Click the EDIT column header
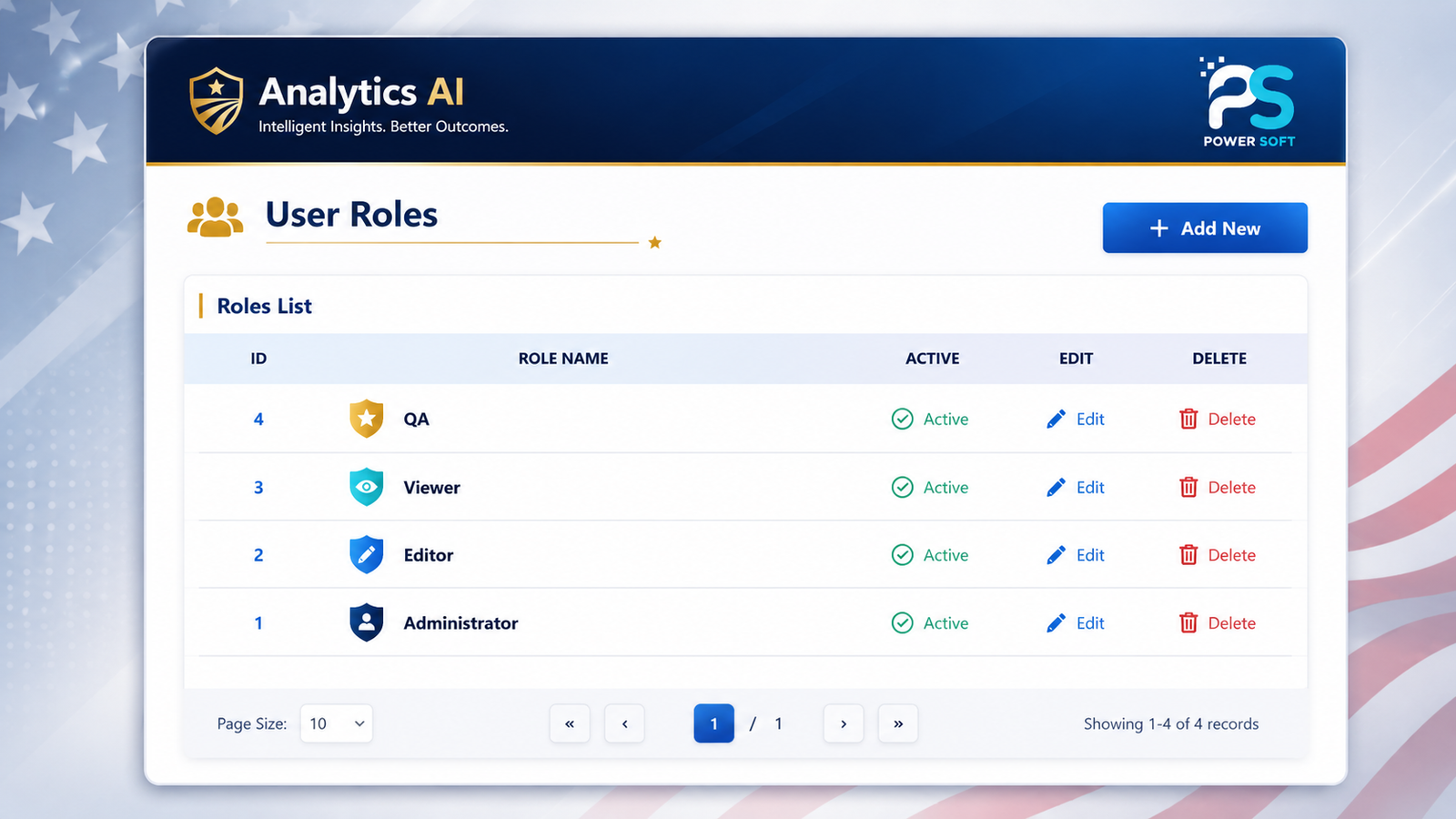Image resolution: width=1456 pixels, height=819 pixels. point(1076,359)
